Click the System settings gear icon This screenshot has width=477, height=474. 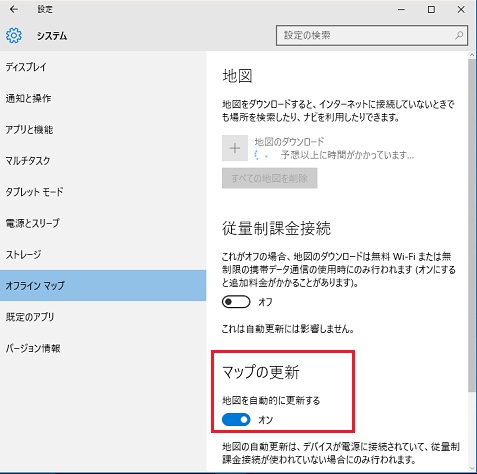point(14,35)
